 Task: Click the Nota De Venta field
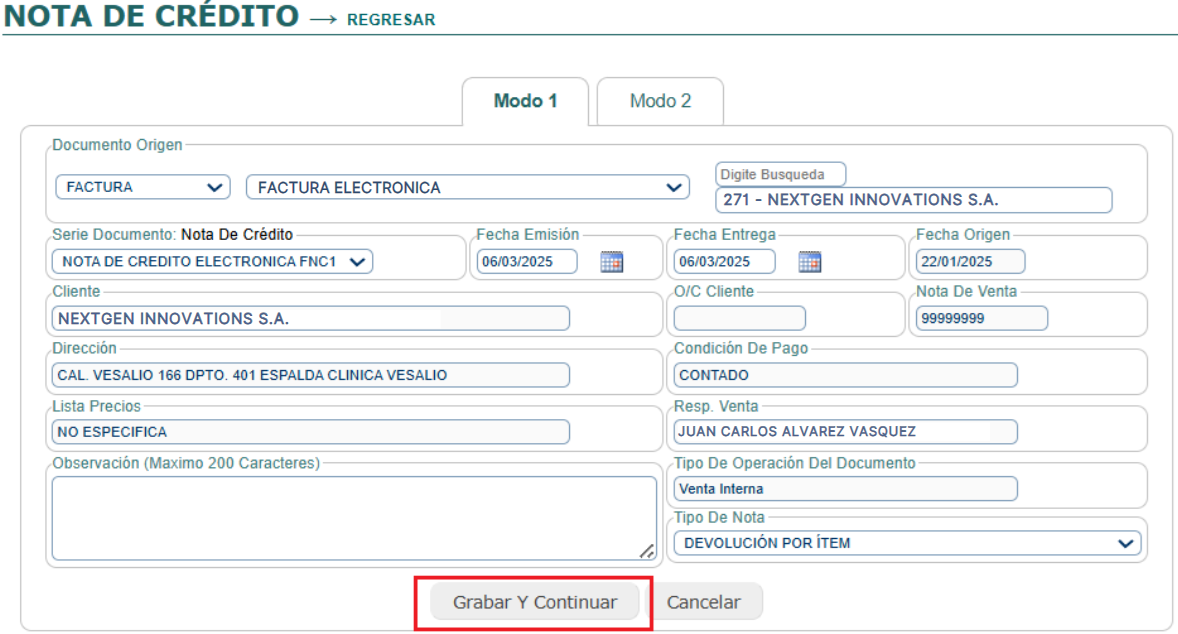(x=981, y=318)
